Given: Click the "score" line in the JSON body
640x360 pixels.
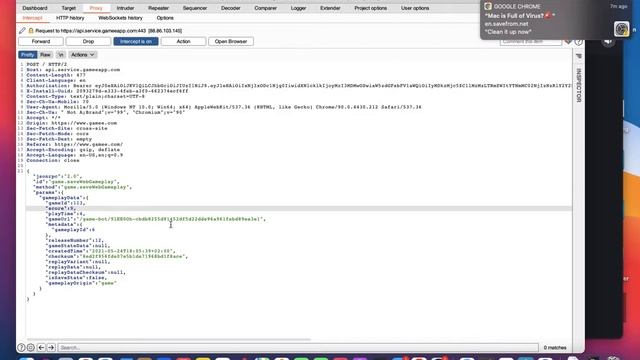Looking at the screenshot, I should coord(60,208).
